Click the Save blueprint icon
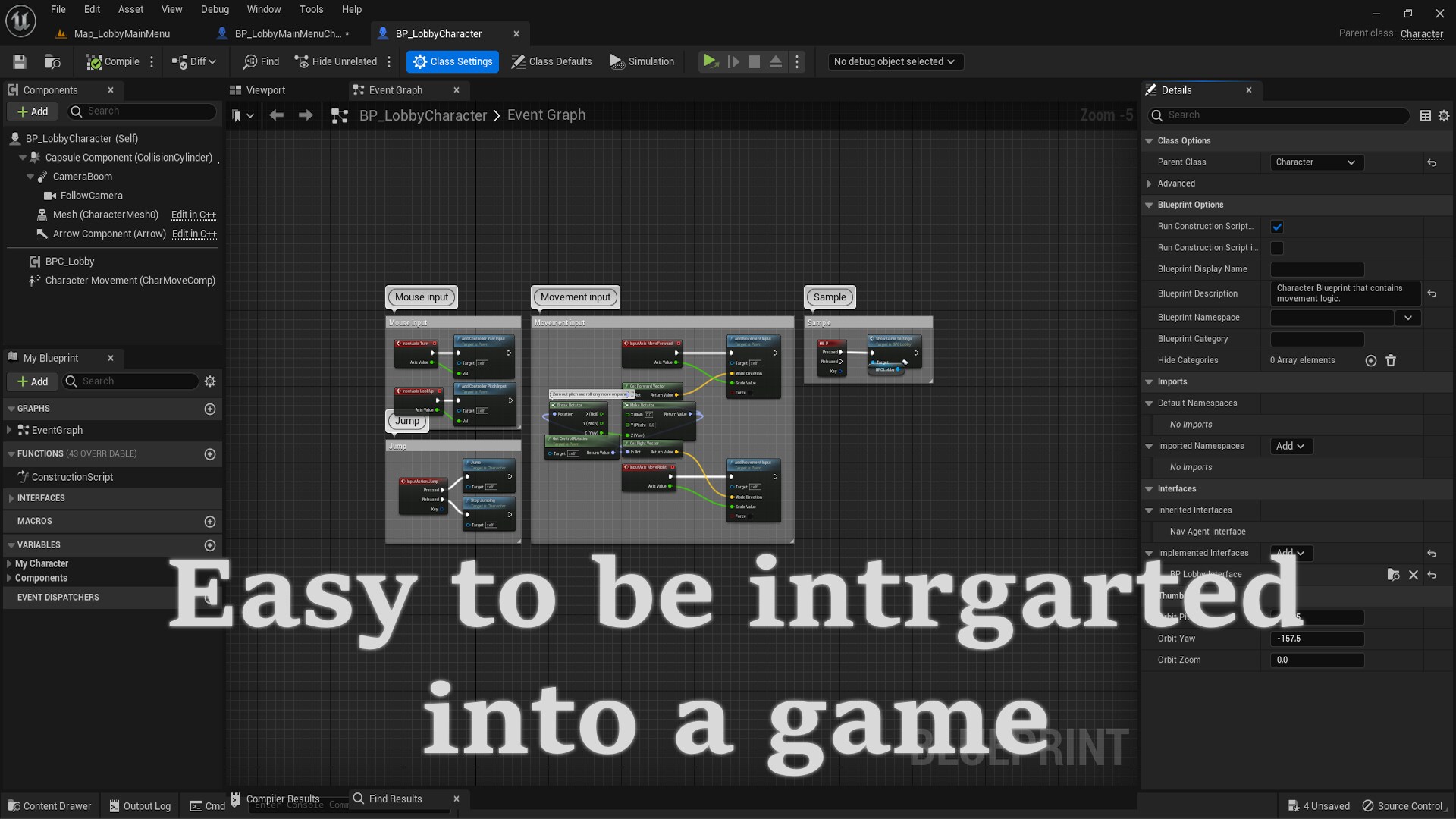 click(x=20, y=61)
